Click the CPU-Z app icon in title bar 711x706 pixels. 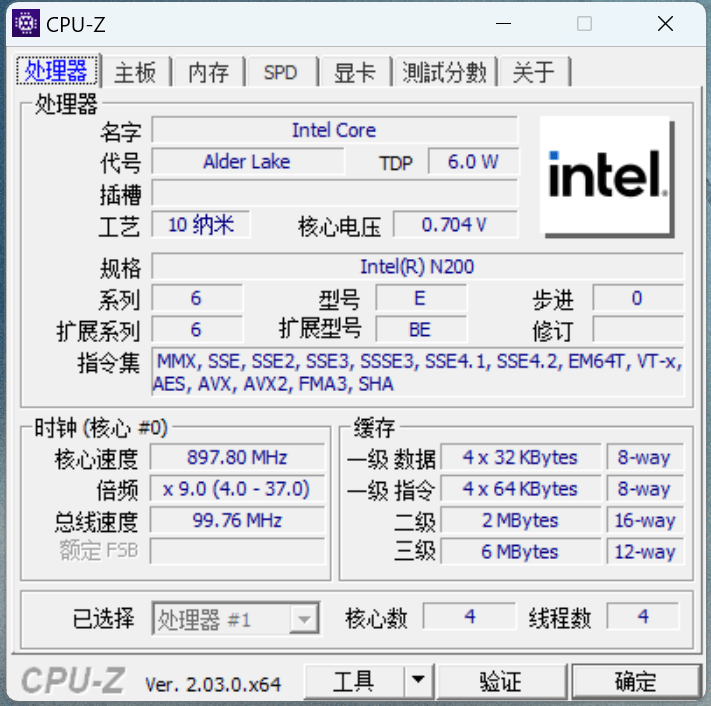pos(26,23)
